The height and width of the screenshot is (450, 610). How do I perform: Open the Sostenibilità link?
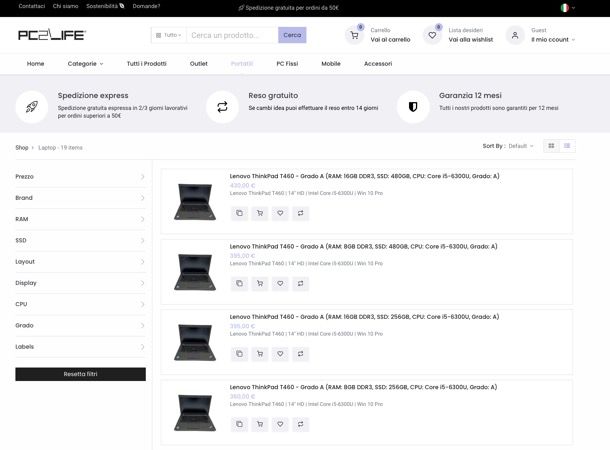click(105, 6)
